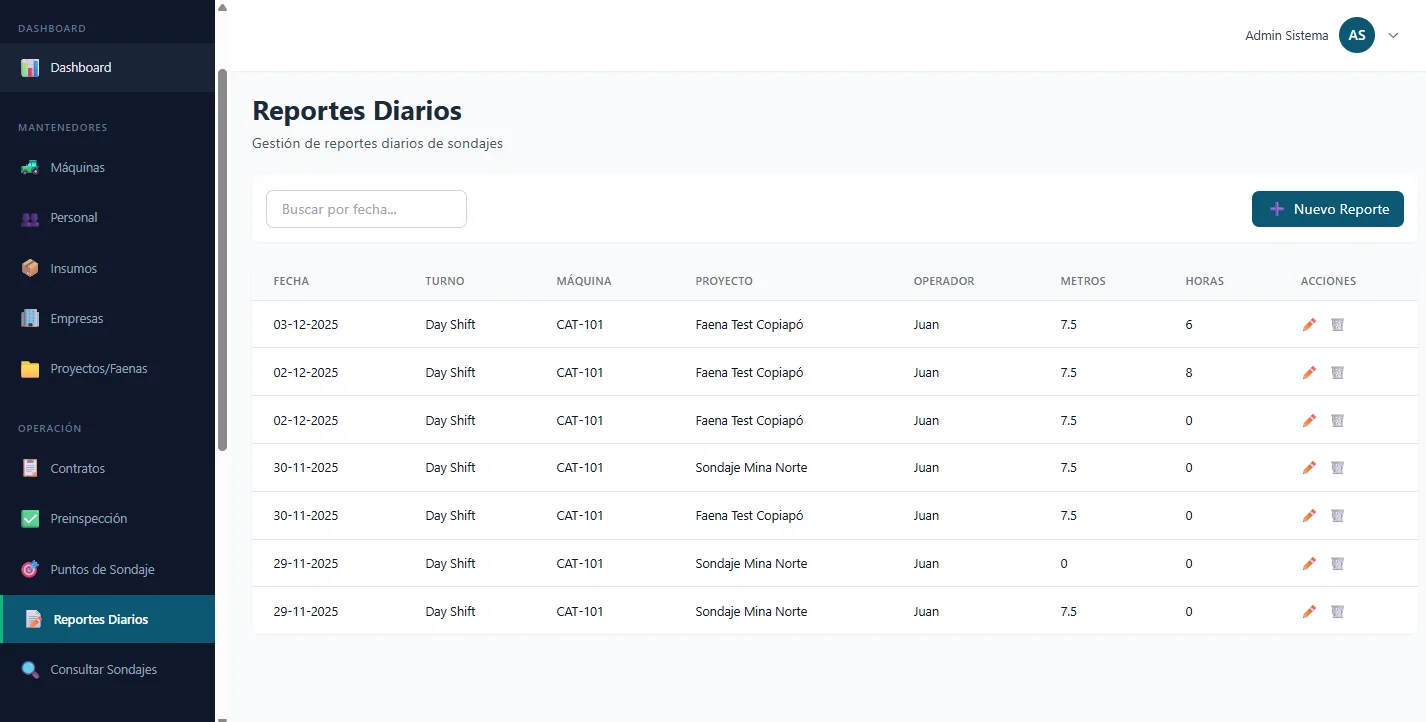Click the edit pencil for 03-12-2025 report
The width and height of the screenshot is (1426, 722).
pyautogui.click(x=1309, y=325)
